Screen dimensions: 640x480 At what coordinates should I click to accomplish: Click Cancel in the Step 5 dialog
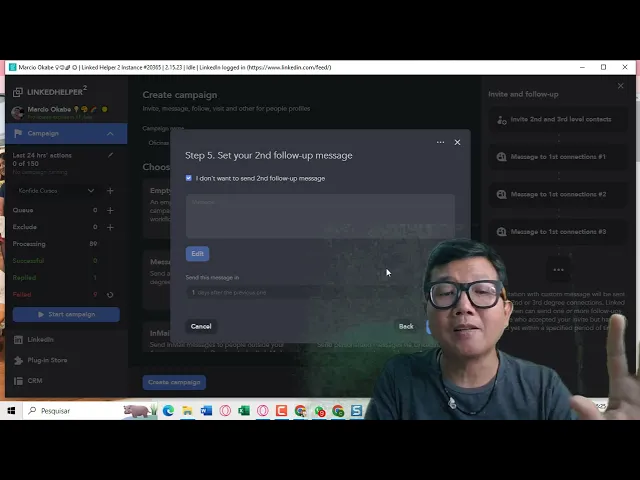(x=201, y=326)
